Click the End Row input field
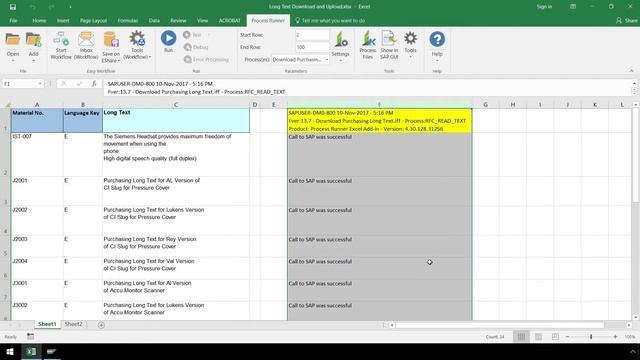 click(x=312, y=47)
